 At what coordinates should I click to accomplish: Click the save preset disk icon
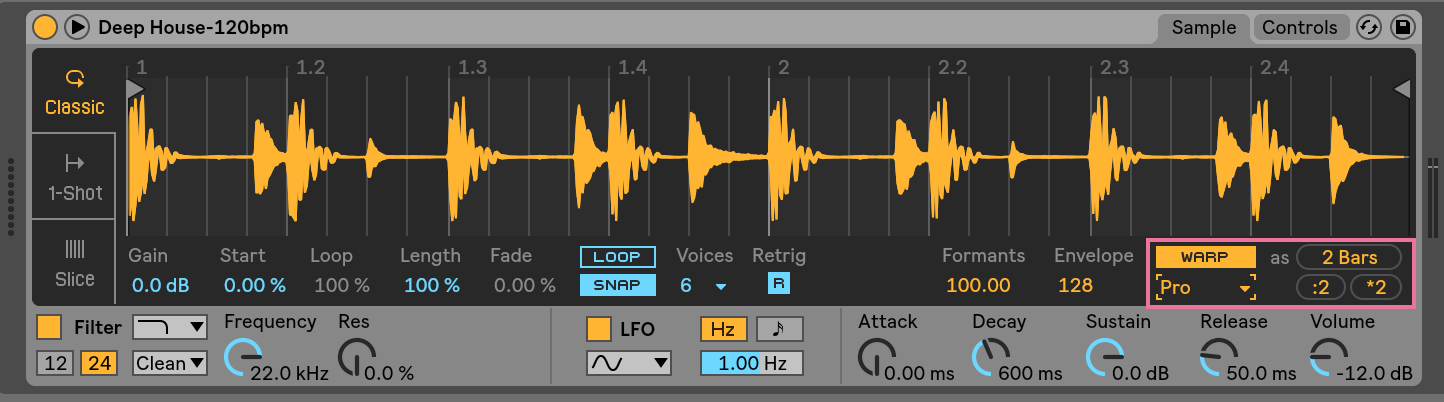tap(1402, 27)
